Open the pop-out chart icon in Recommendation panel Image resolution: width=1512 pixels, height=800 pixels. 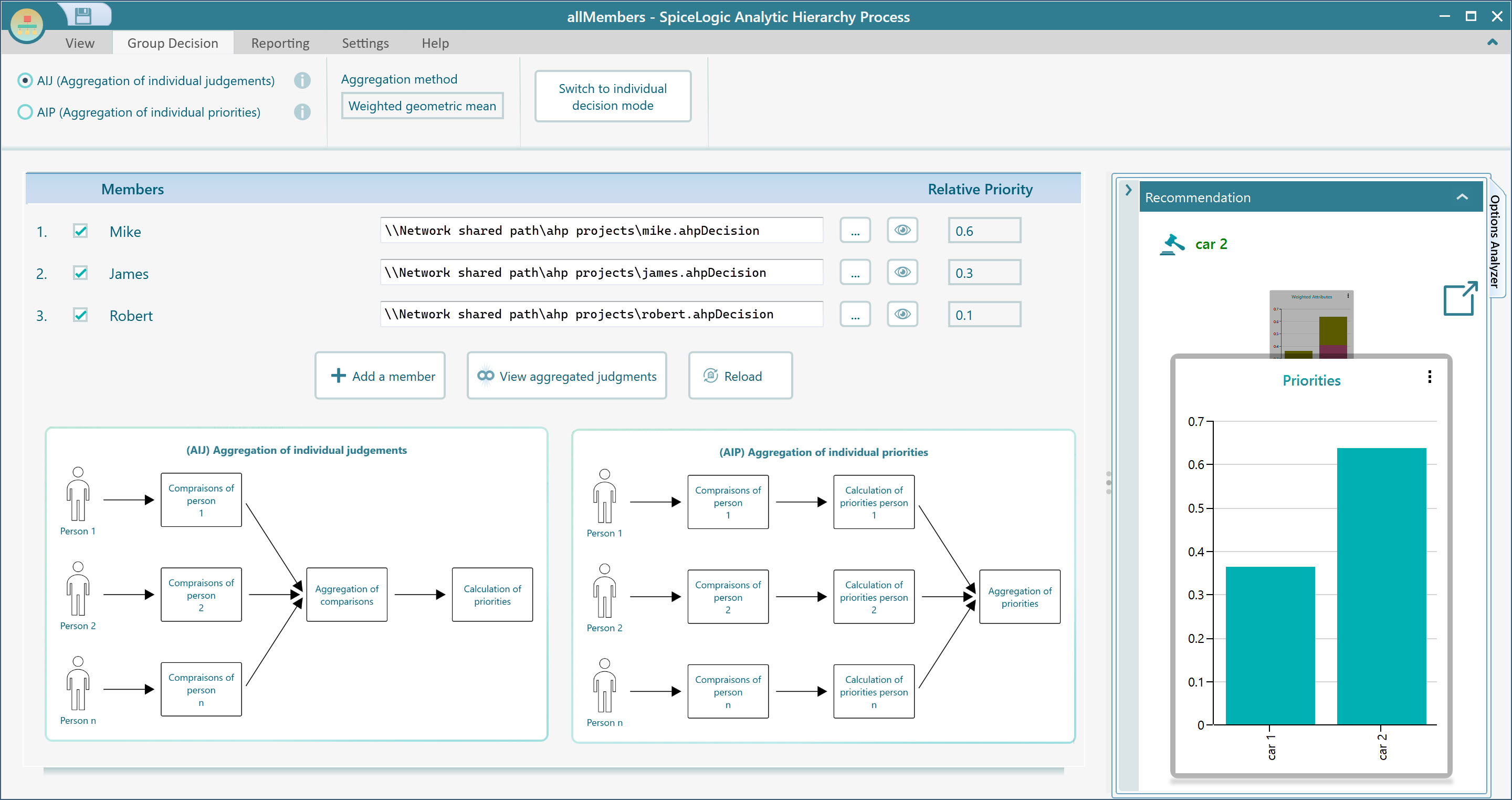(x=1459, y=299)
